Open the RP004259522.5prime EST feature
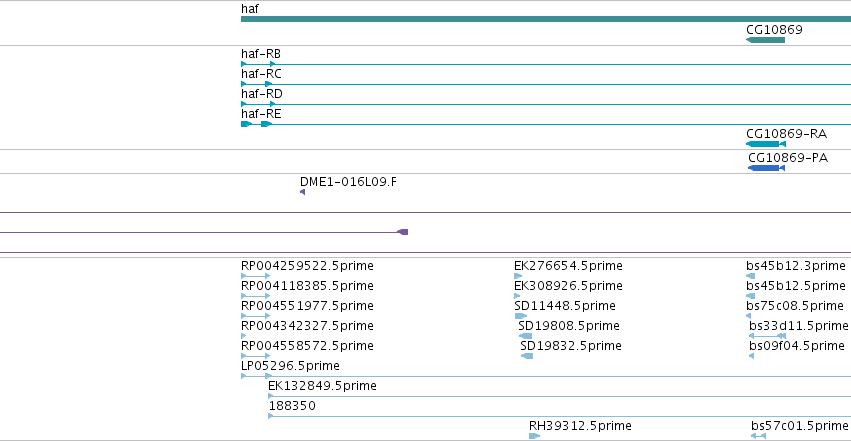851x441 pixels. tap(255, 276)
